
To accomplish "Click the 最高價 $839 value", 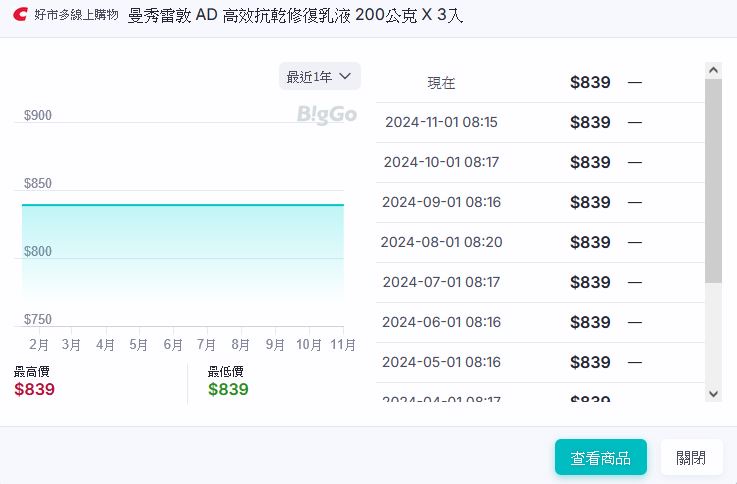I will [x=34, y=389].
